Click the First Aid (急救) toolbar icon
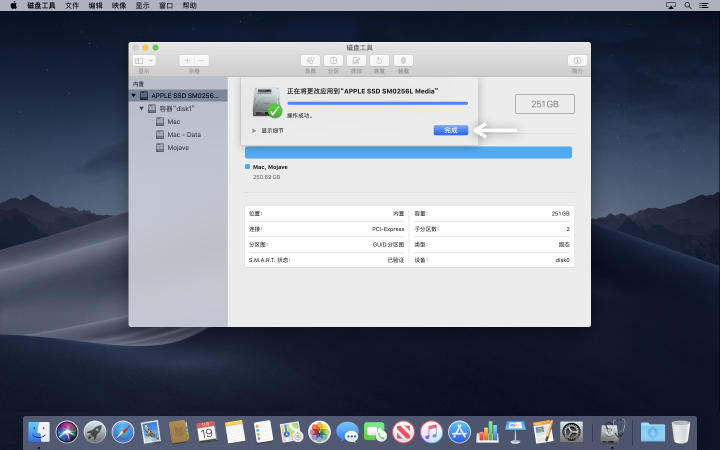720x450 pixels. coord(310,61)
